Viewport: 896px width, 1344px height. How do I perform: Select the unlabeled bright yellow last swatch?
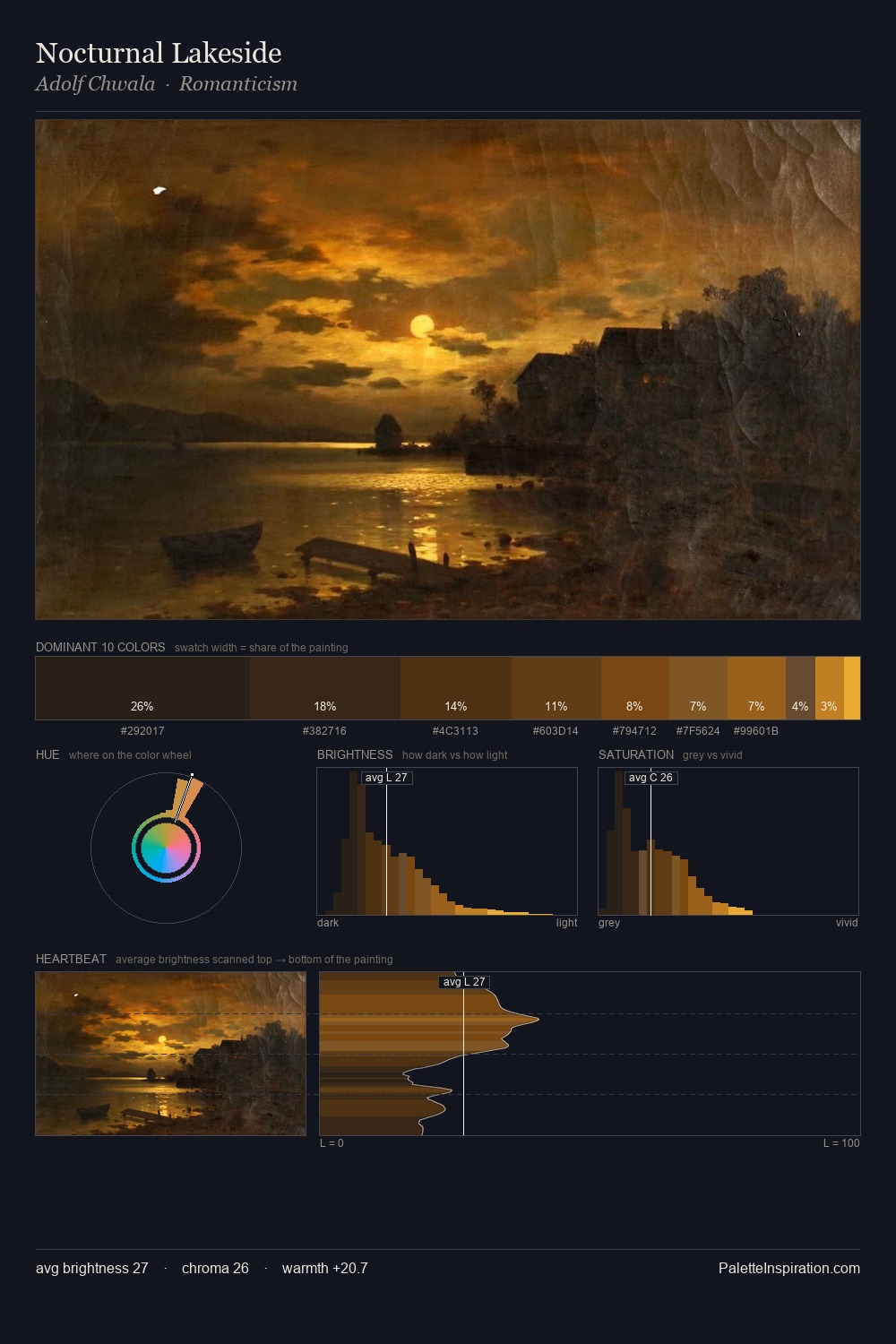coord(852,688)
